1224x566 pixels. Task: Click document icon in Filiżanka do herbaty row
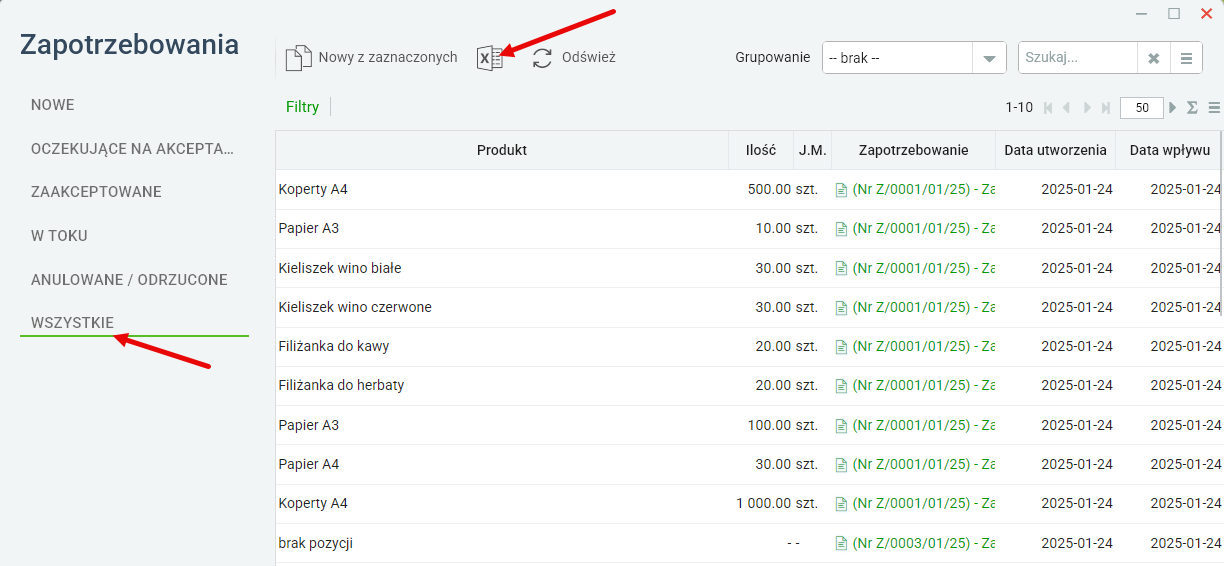[x=841, y=386]
